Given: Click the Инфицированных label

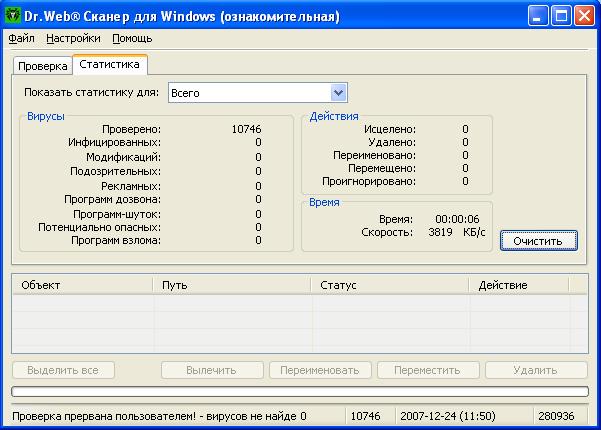Looking at the screenshot, I should tap(115, 143).
